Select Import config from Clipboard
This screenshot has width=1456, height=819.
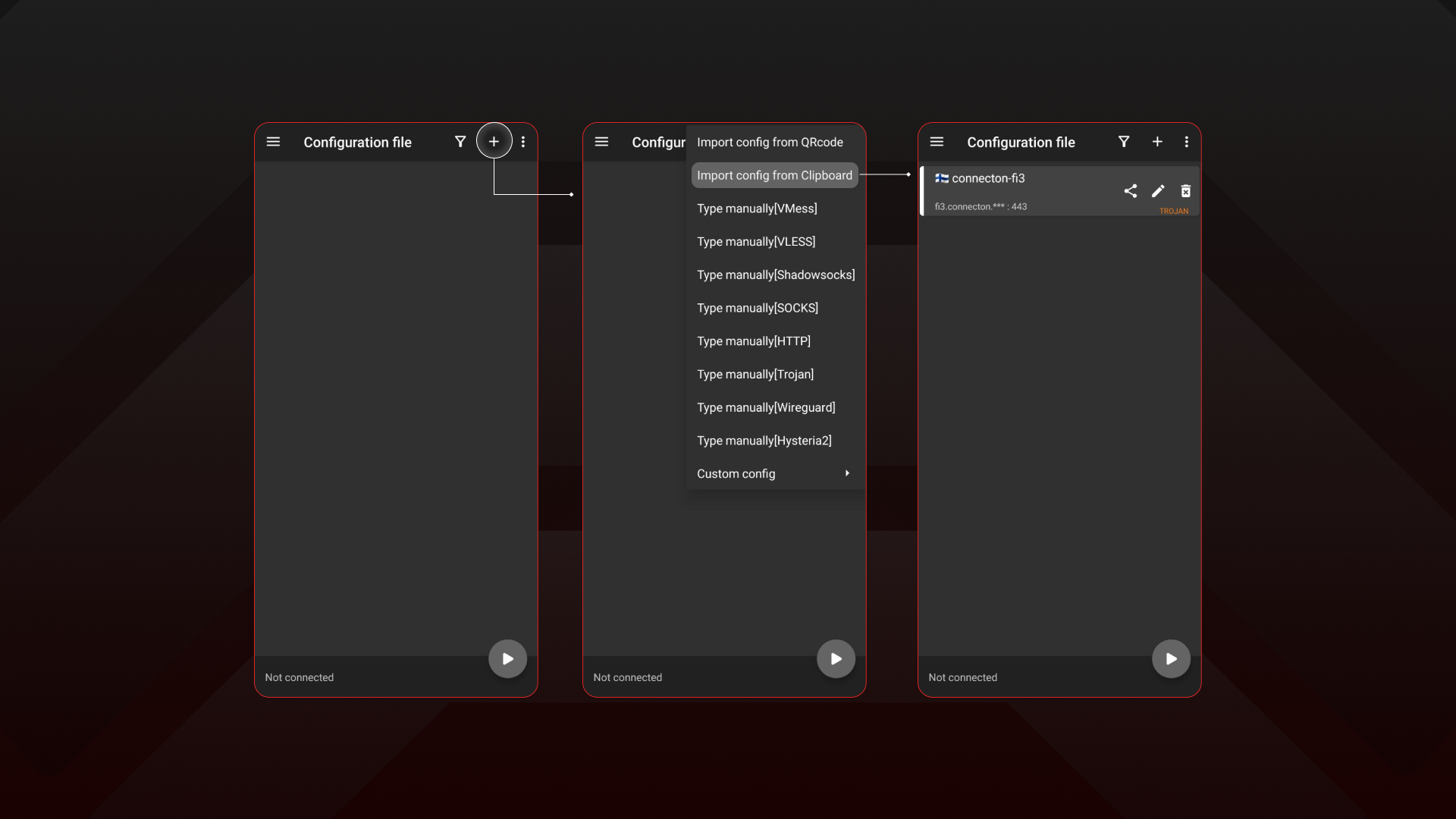[x=774, y=175]
